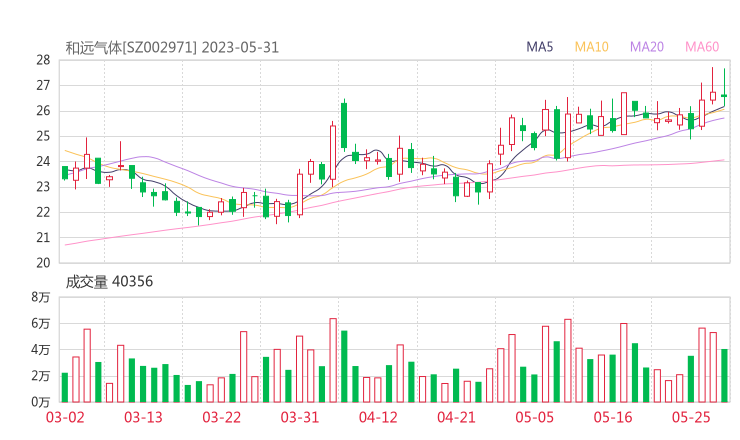Click the 成交量 40356 volume label

point(109,282)
